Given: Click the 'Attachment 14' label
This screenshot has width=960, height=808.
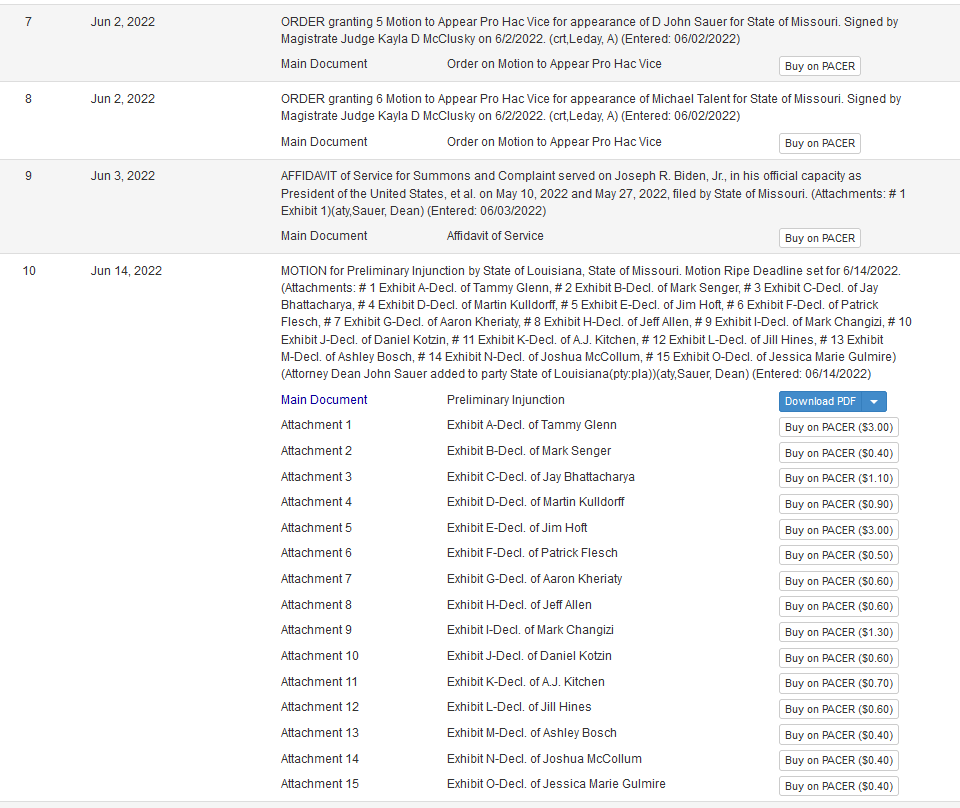Looking at the screenshot, I should [x=320, y=759].
